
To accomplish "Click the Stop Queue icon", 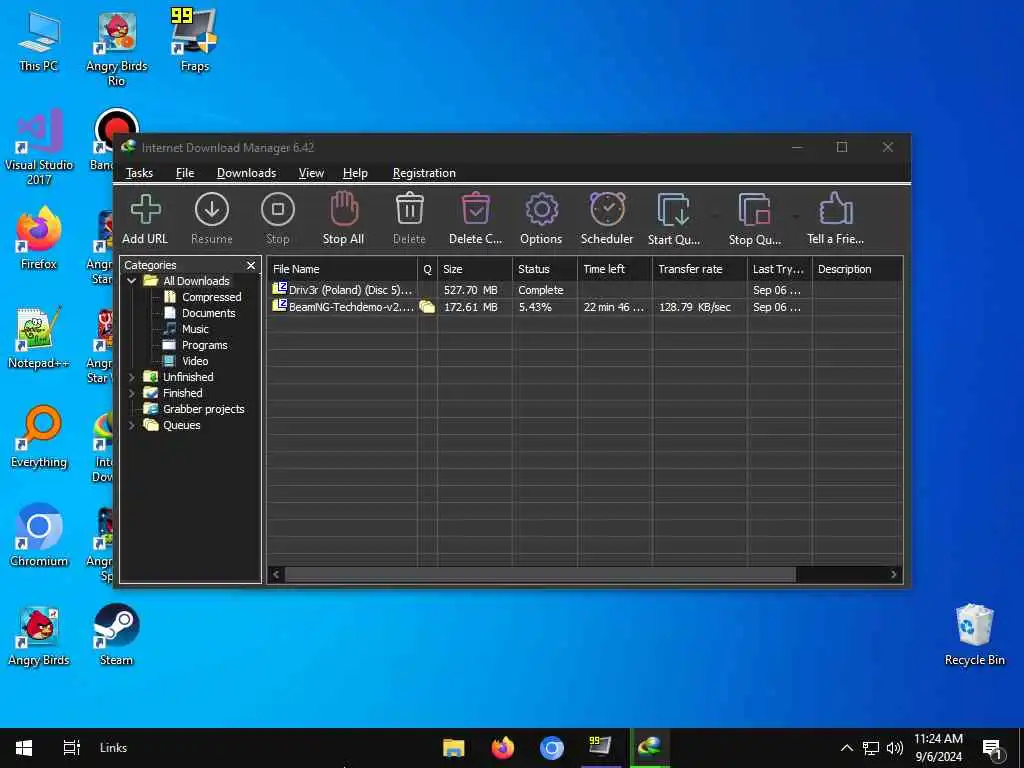I will [x=754, y=218].
